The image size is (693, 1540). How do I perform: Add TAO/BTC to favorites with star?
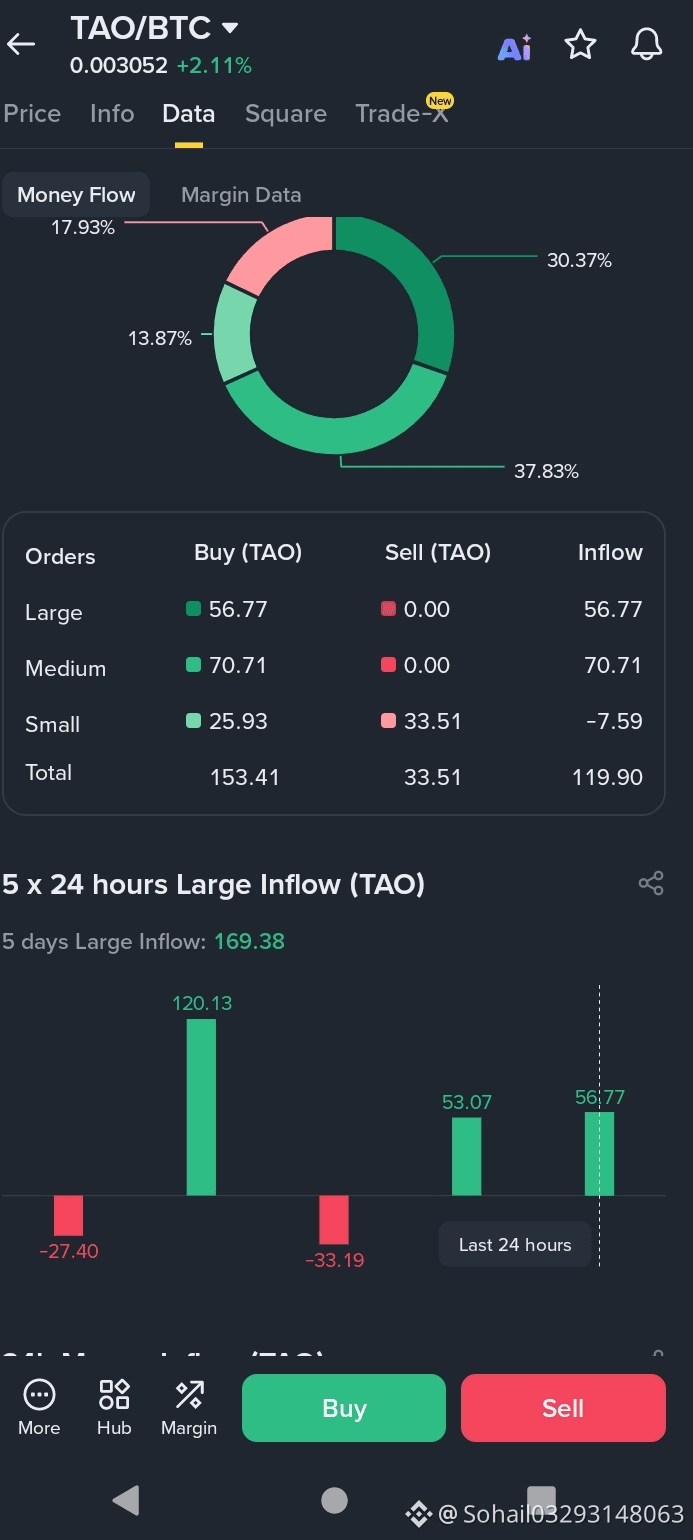580,45
